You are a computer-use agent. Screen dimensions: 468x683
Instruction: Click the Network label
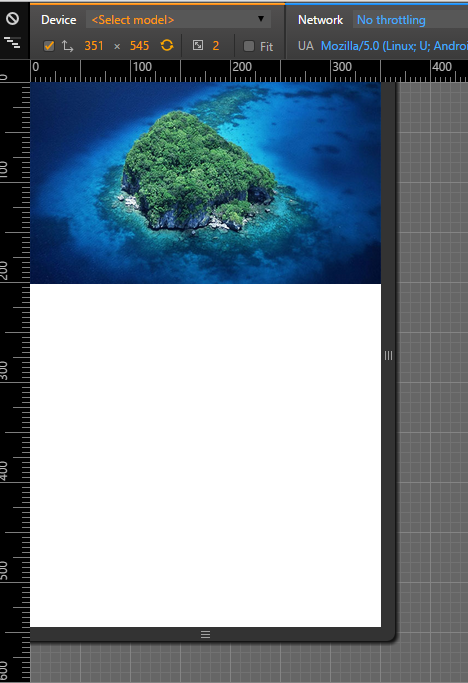(320, 20)
